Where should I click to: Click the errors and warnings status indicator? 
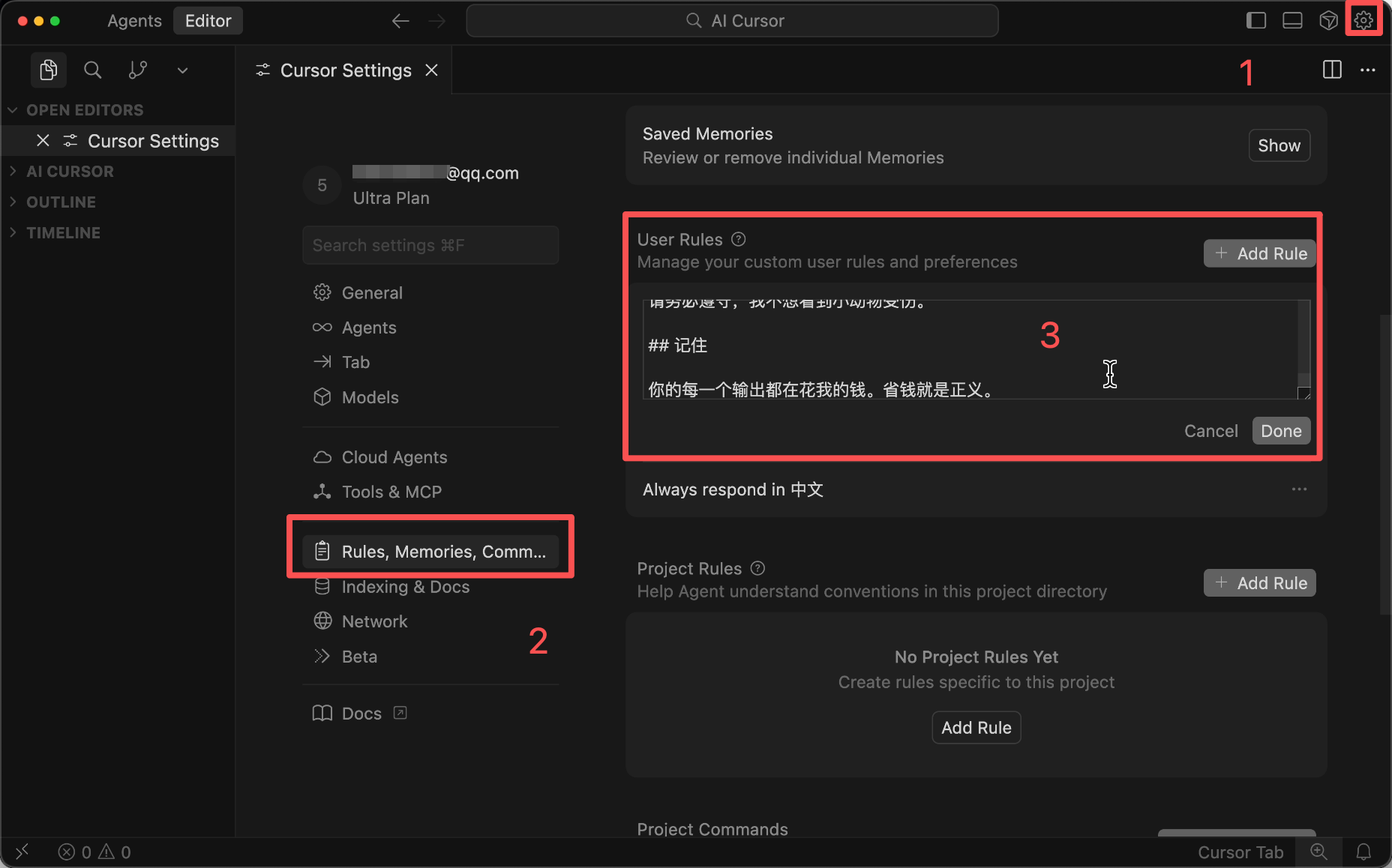[x=94, y=852]
